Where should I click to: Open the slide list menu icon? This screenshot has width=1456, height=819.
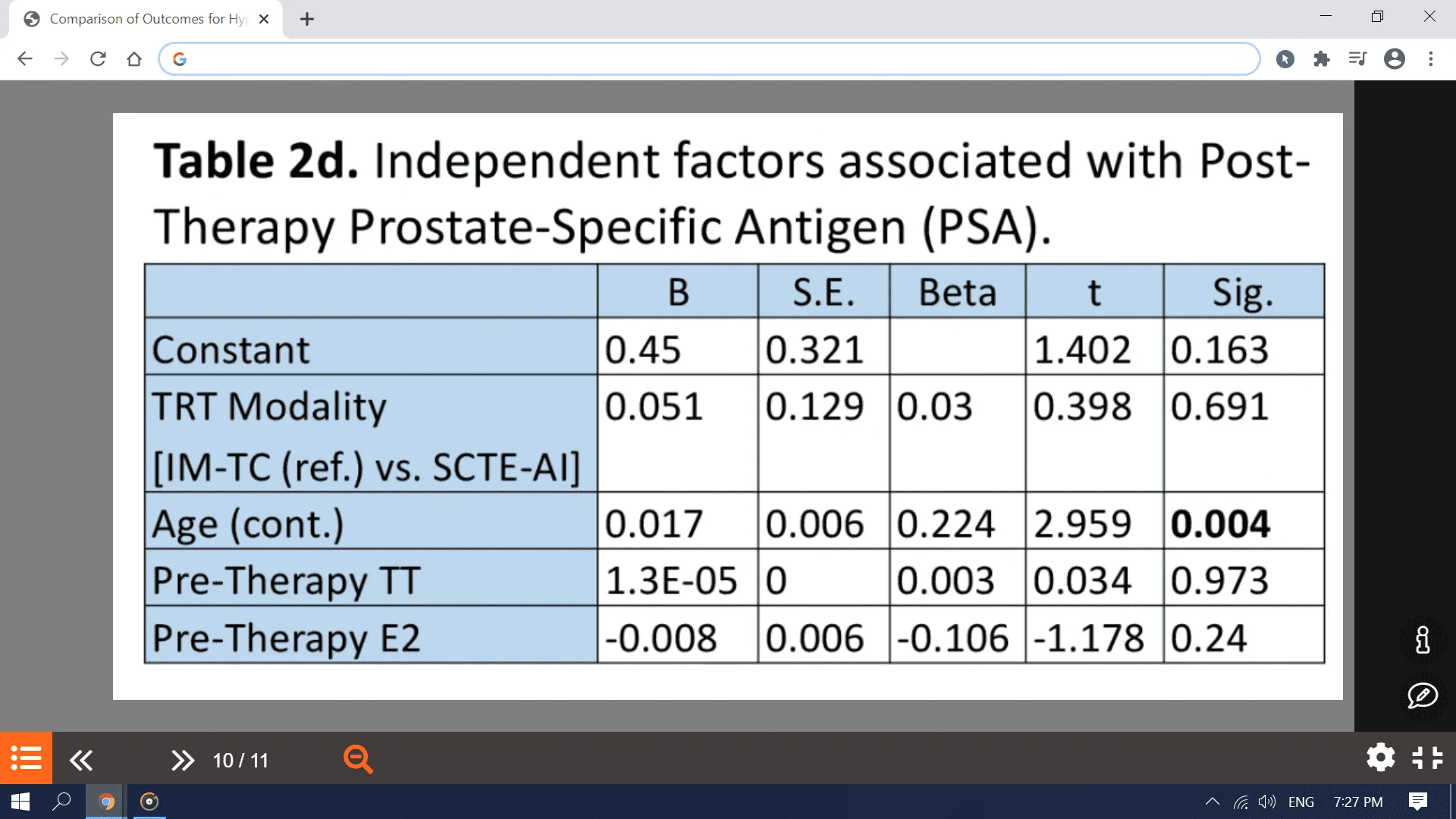(x=26, y=758)
